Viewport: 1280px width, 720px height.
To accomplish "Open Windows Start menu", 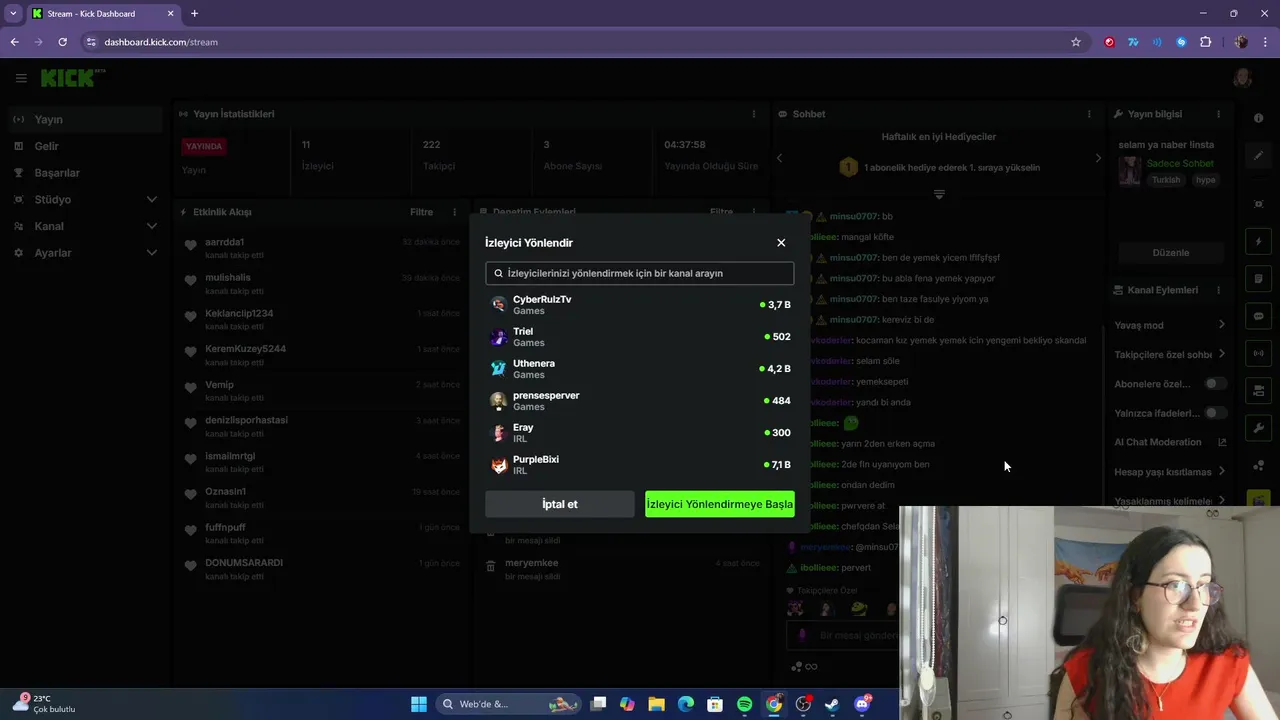I will point(419,704).
